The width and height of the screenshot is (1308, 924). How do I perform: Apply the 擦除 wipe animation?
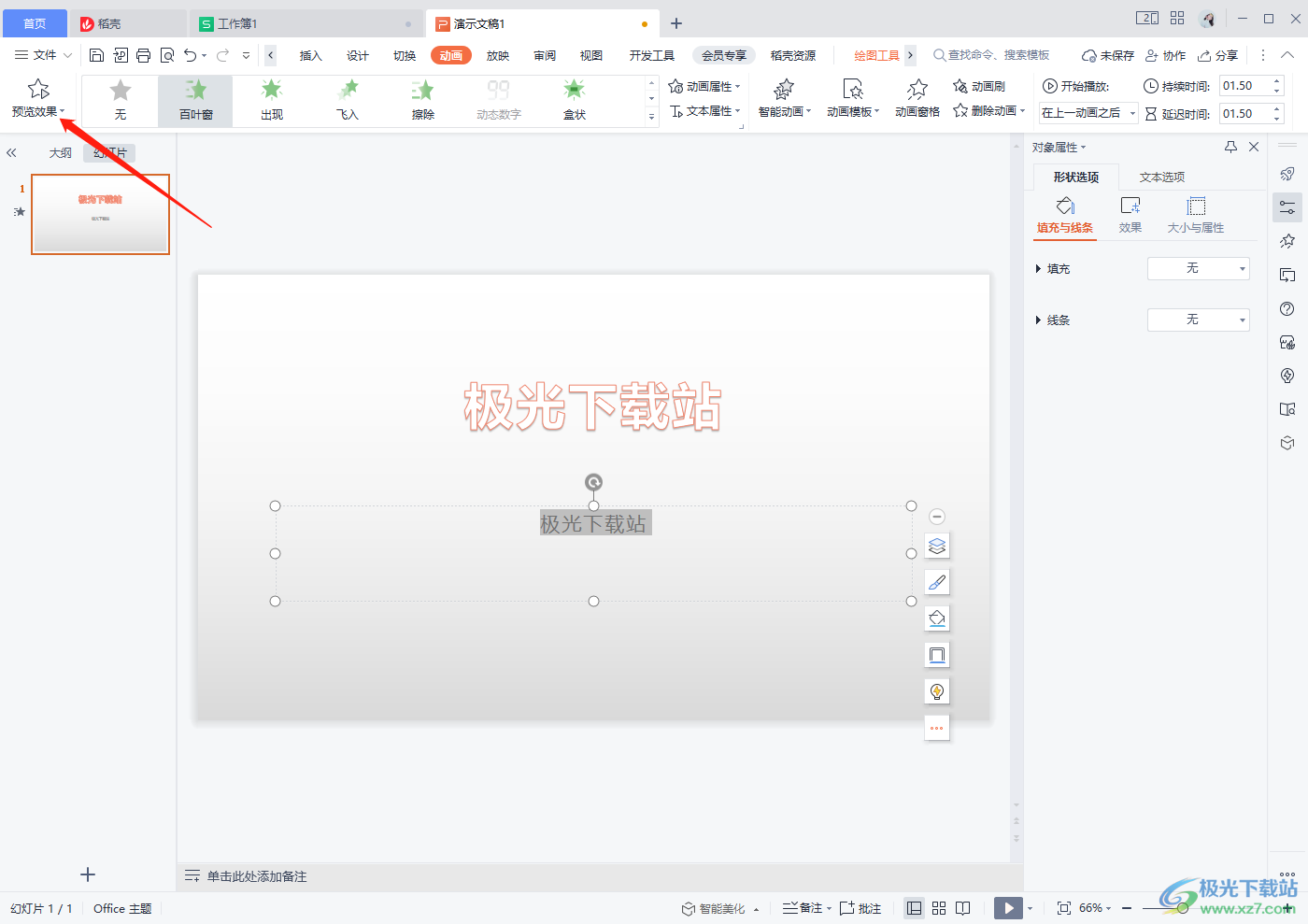click(x=423, y=101)
